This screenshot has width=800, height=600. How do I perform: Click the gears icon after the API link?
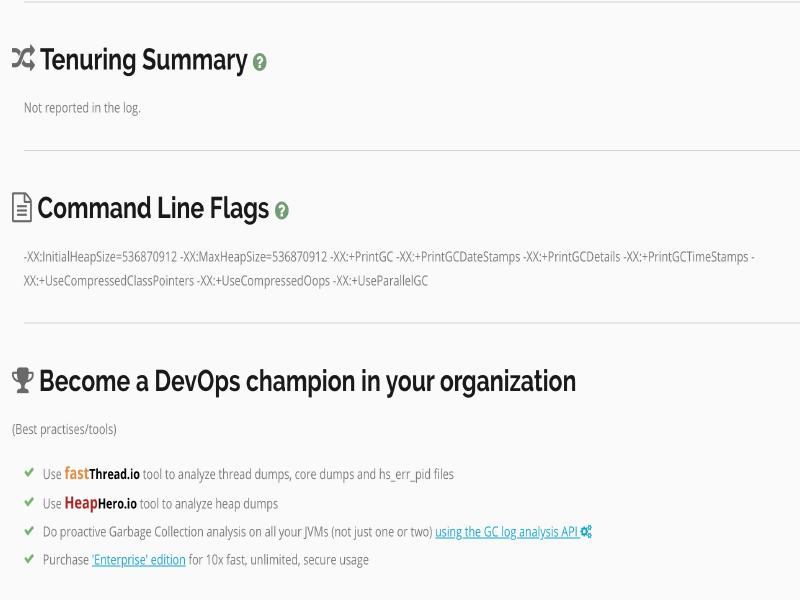pyautogui.click(x=587, y=532)
